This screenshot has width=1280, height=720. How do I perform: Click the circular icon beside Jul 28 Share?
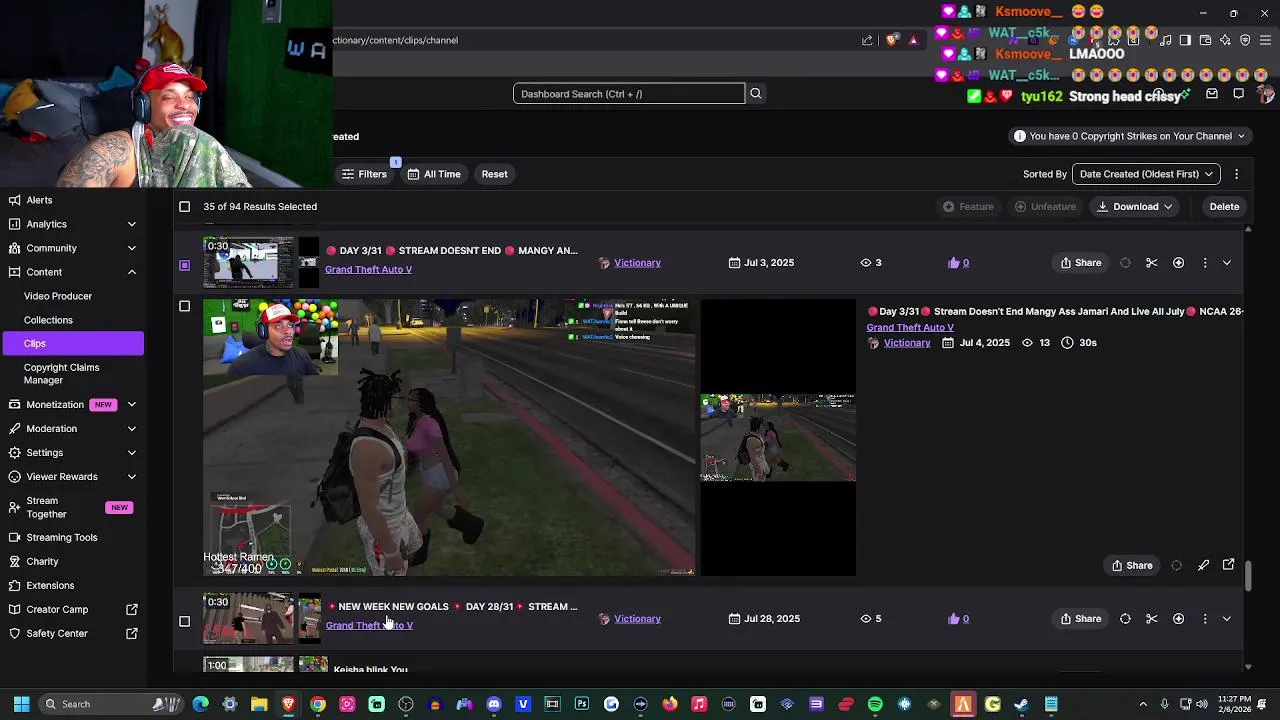(1125, 619)
